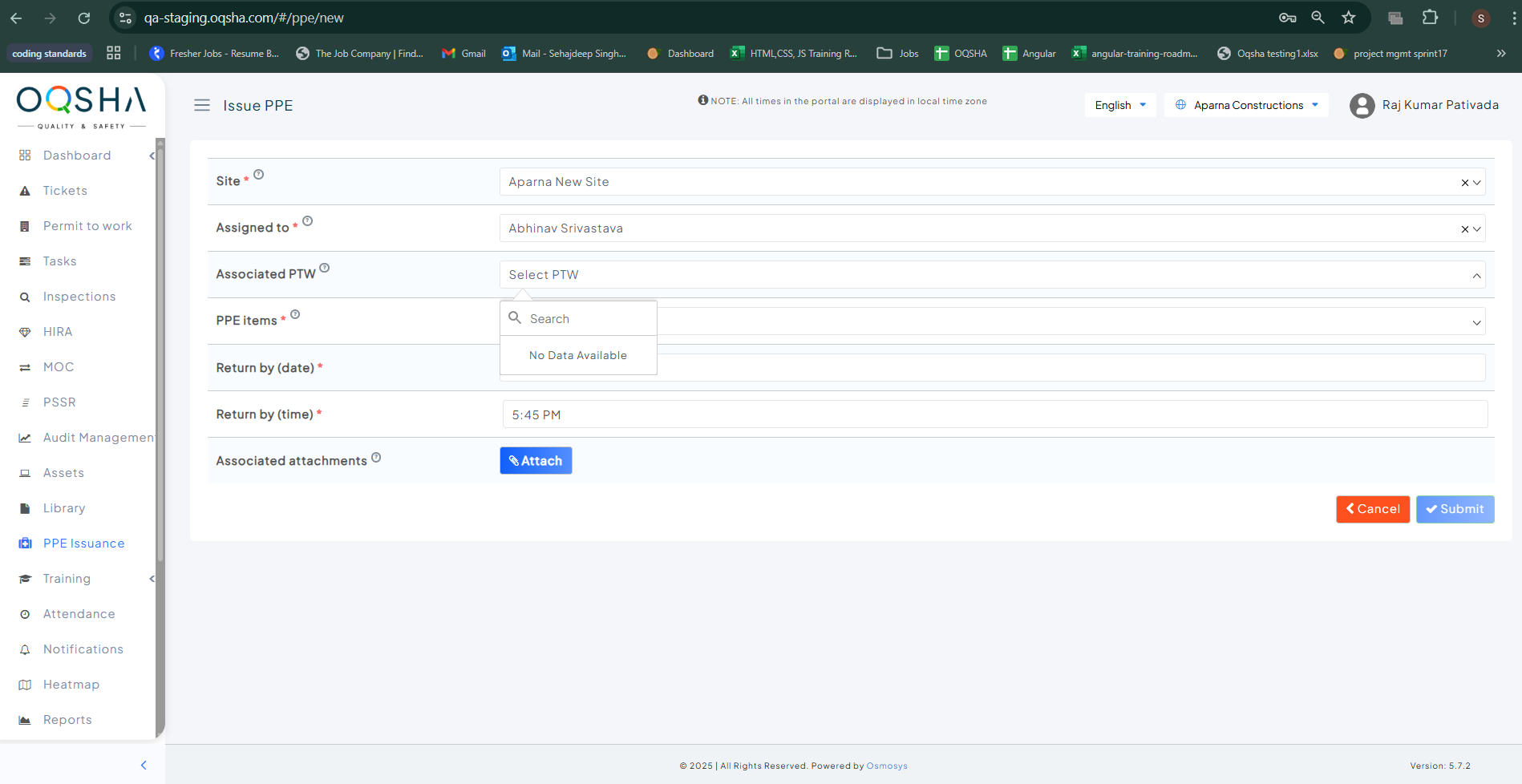Screen dimensions: 1522x784
Task: Open the English language dropdown
Action: (x=1120, y=105)
